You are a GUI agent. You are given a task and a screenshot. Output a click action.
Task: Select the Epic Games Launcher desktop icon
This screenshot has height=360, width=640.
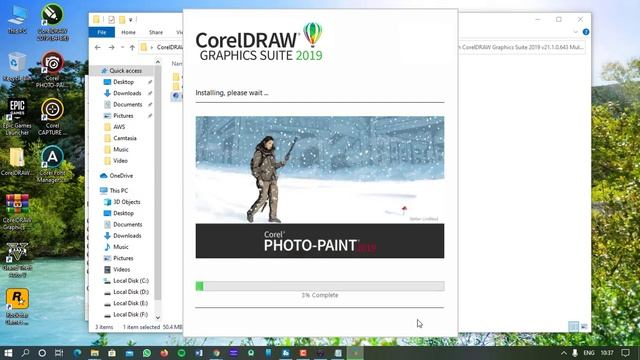[x=17, y=117]
